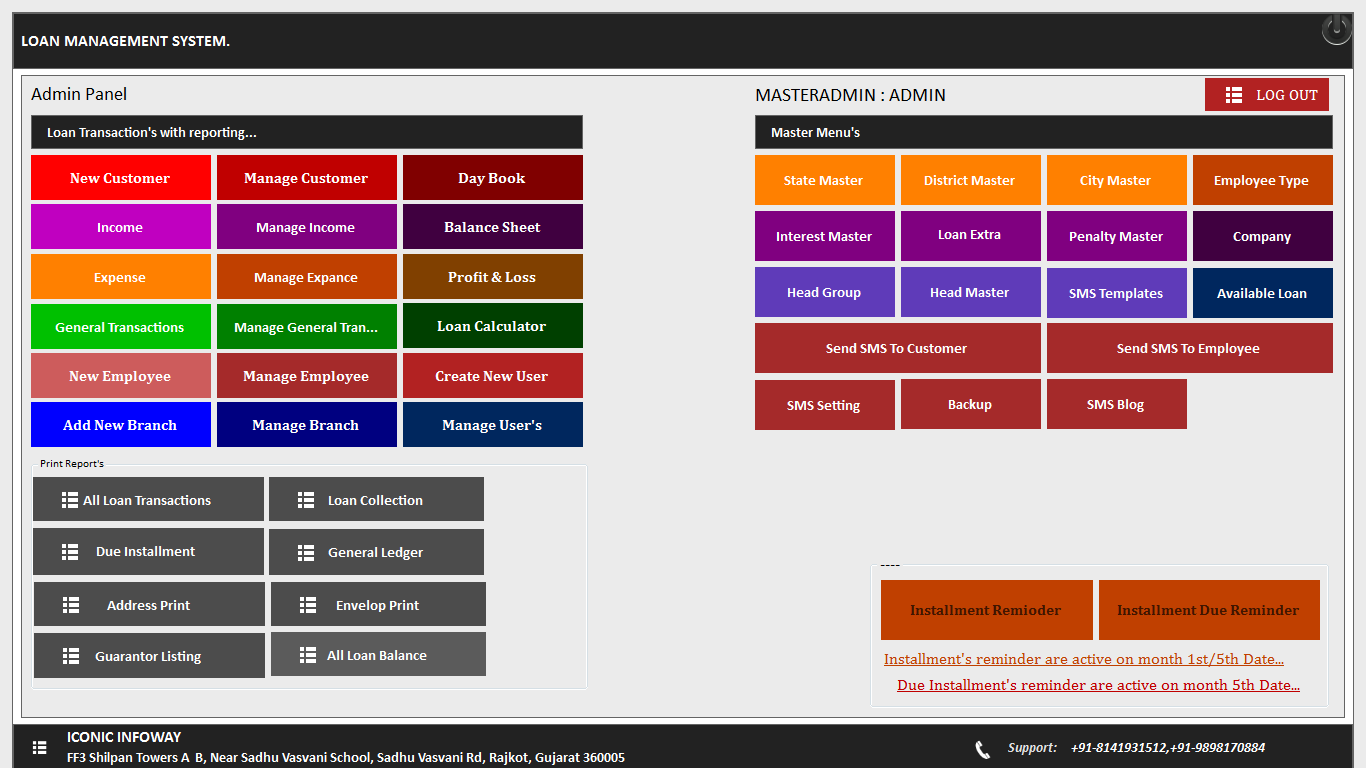Image resolution: width=1366 pixels, height=768 pixels.
Task: Click the list icon on General Ledger
Action: click(x=306, y=552)
